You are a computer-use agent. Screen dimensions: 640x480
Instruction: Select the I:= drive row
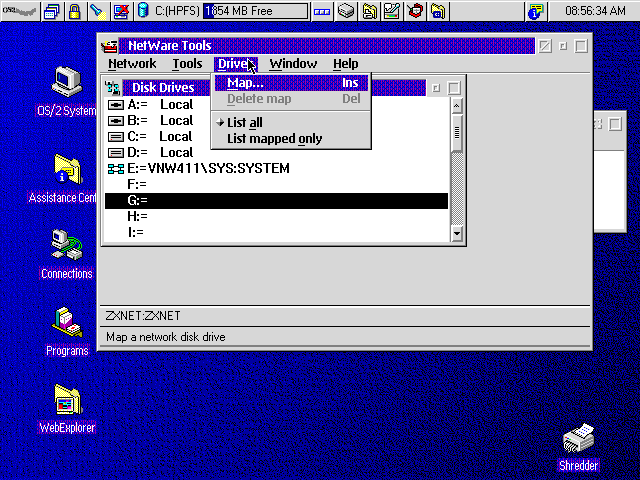(x=276, y=232)
